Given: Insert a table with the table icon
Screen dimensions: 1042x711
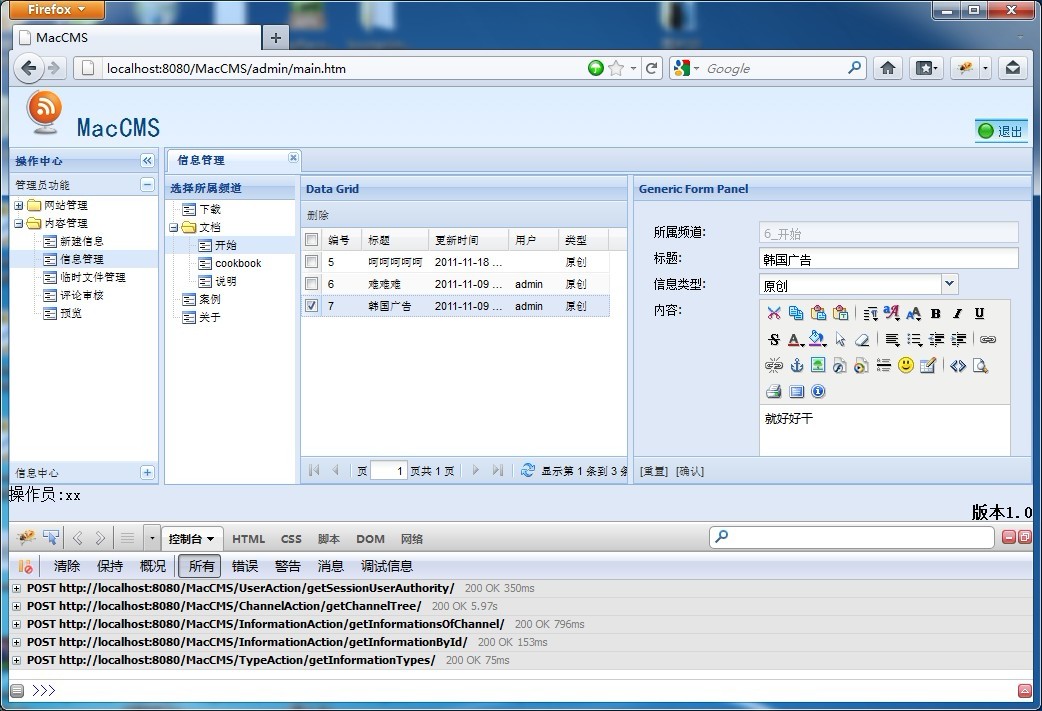Looking at the screenshot, I should [x=928, y=365].
